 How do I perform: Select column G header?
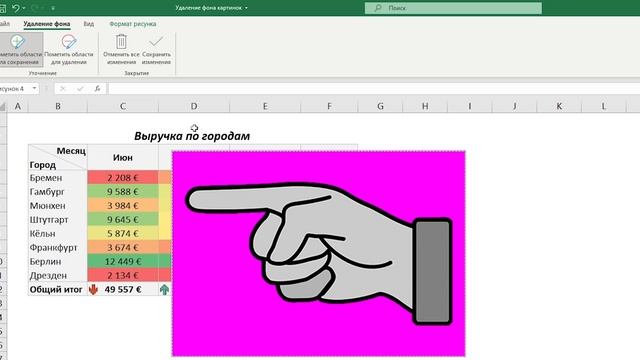tap(380, 107)
